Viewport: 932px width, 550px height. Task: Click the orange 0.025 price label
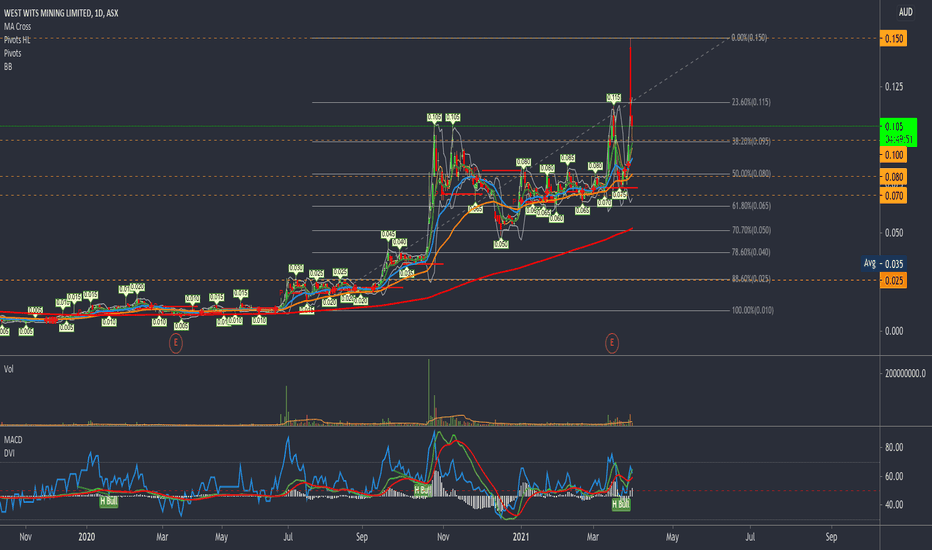coord(893,281)
